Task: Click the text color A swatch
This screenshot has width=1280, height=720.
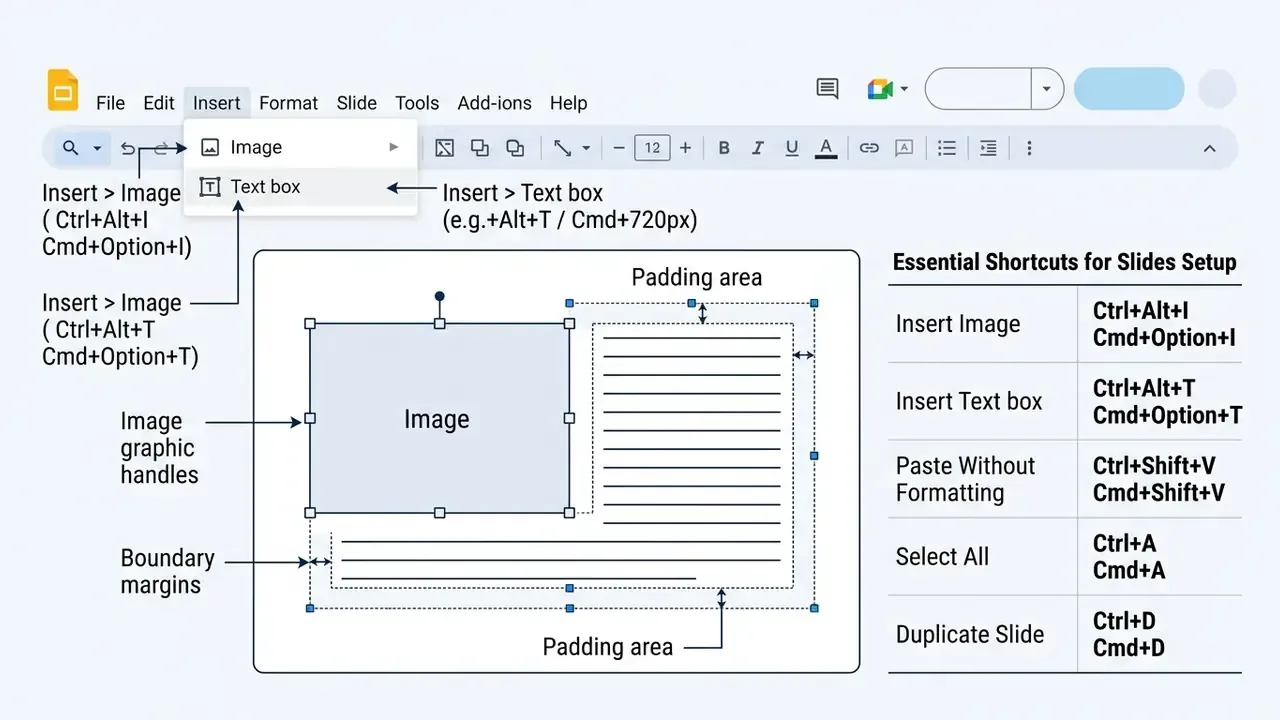Action: tap(826, 148)
